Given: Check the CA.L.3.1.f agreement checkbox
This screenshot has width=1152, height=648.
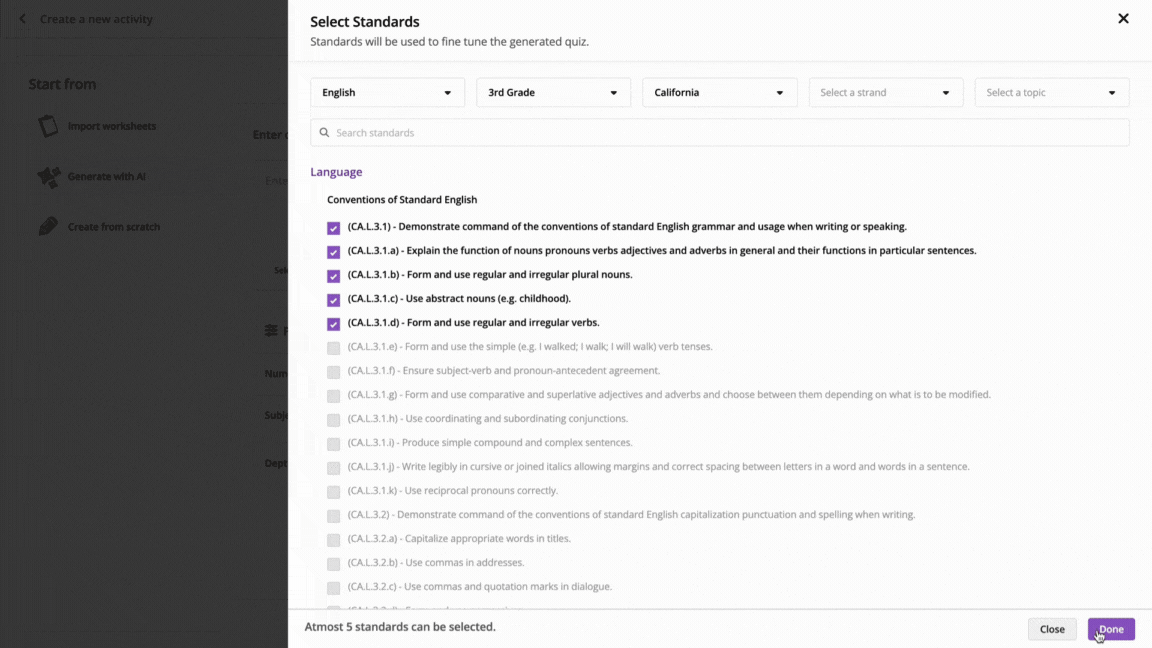Looking at the screenshot, I should [x=334, y=372].
